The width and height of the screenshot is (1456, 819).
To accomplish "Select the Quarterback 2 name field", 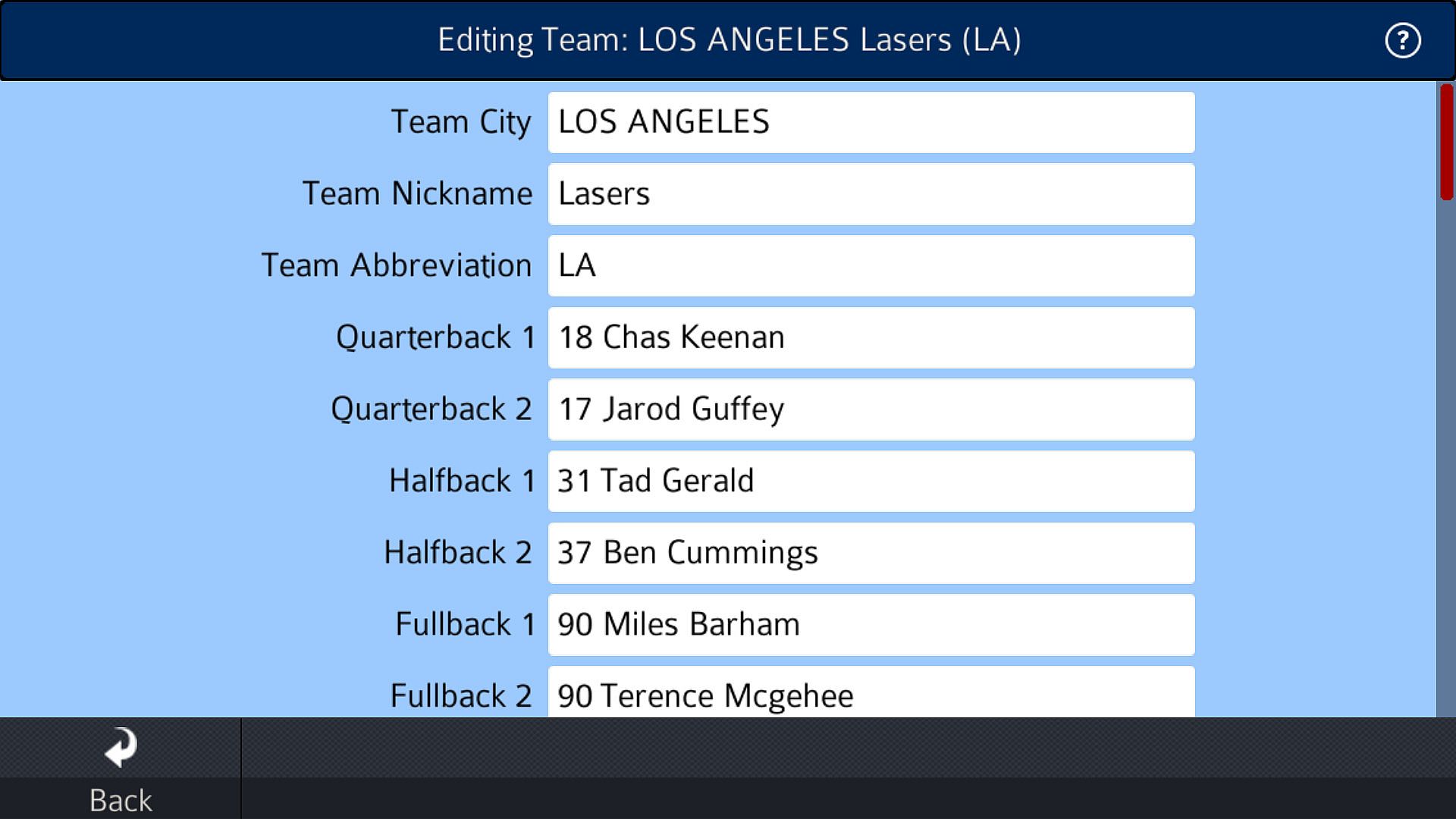I will 871,409.
